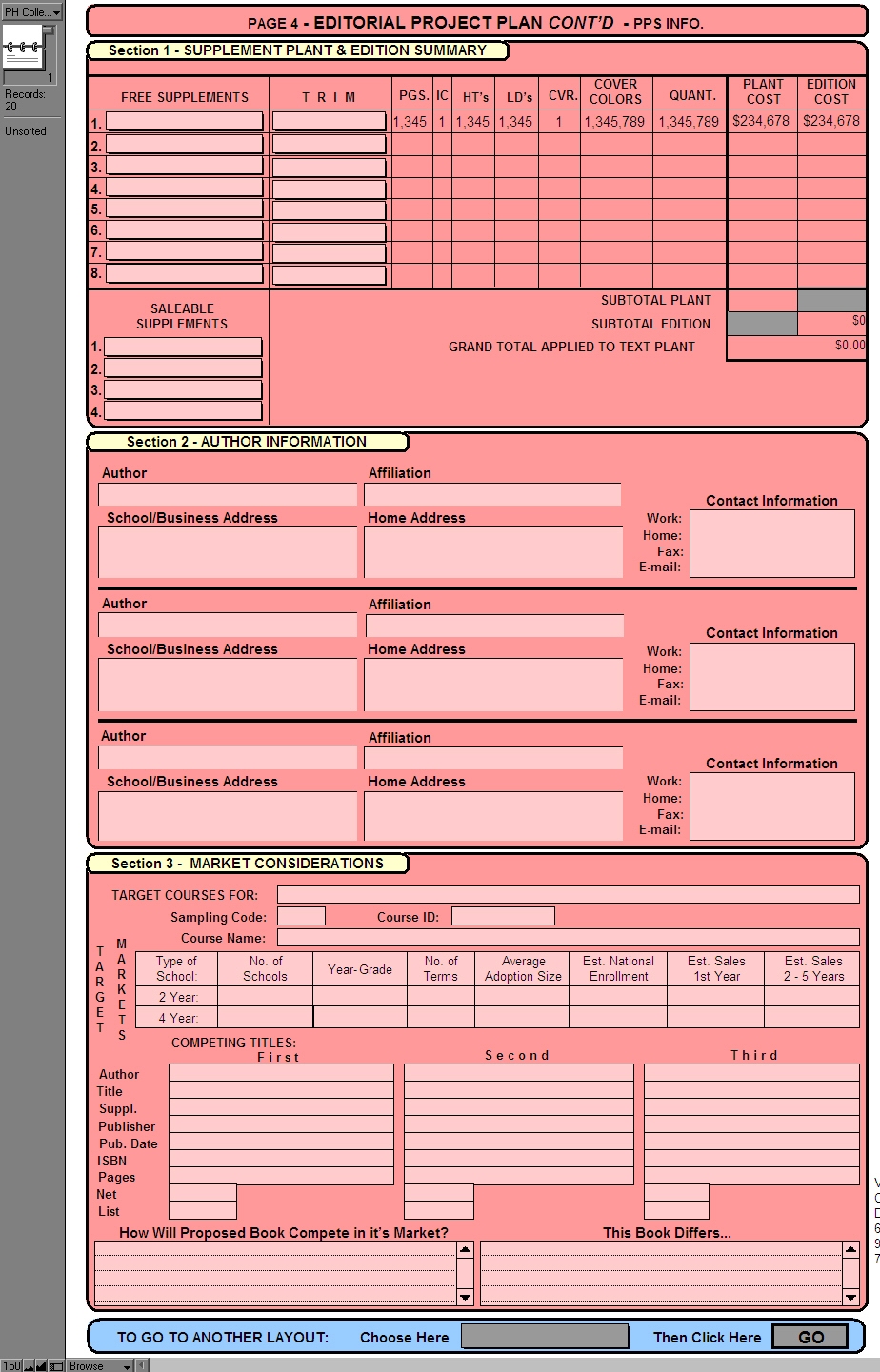Click the Quant. 1,345,789 value
Viewport: 880px width, 1372px height.
689,122
